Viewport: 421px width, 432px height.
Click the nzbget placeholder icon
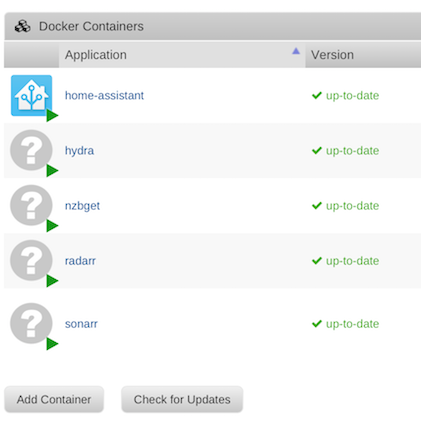pyautogui.click(x=31, y=205)
